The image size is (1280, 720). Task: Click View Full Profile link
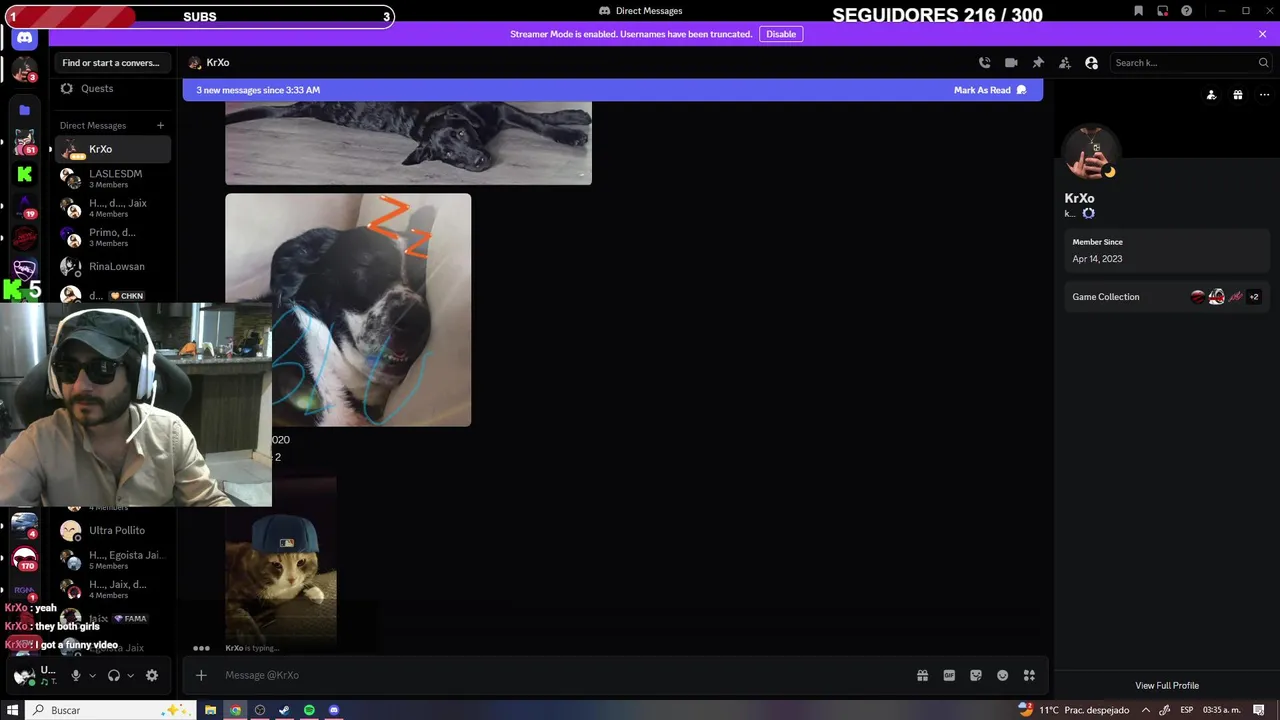[x=1167, y=686]
